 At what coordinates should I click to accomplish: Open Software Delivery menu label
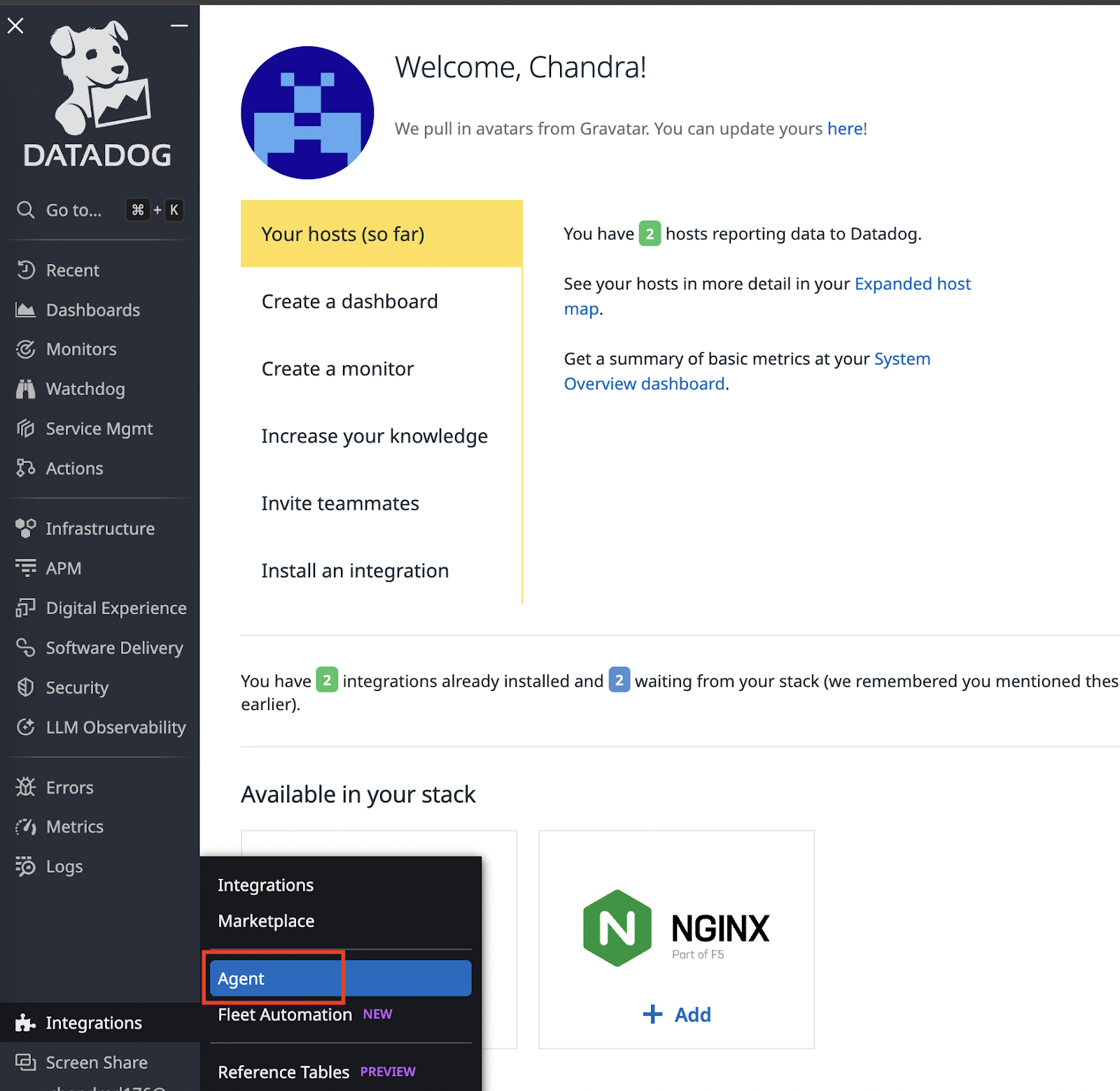click(114, 648)
